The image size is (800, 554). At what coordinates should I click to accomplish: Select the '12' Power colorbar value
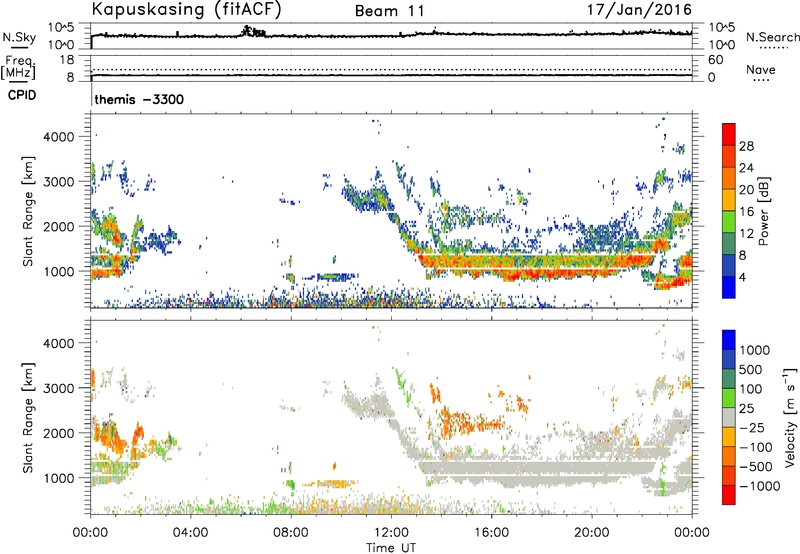(746, 234)
